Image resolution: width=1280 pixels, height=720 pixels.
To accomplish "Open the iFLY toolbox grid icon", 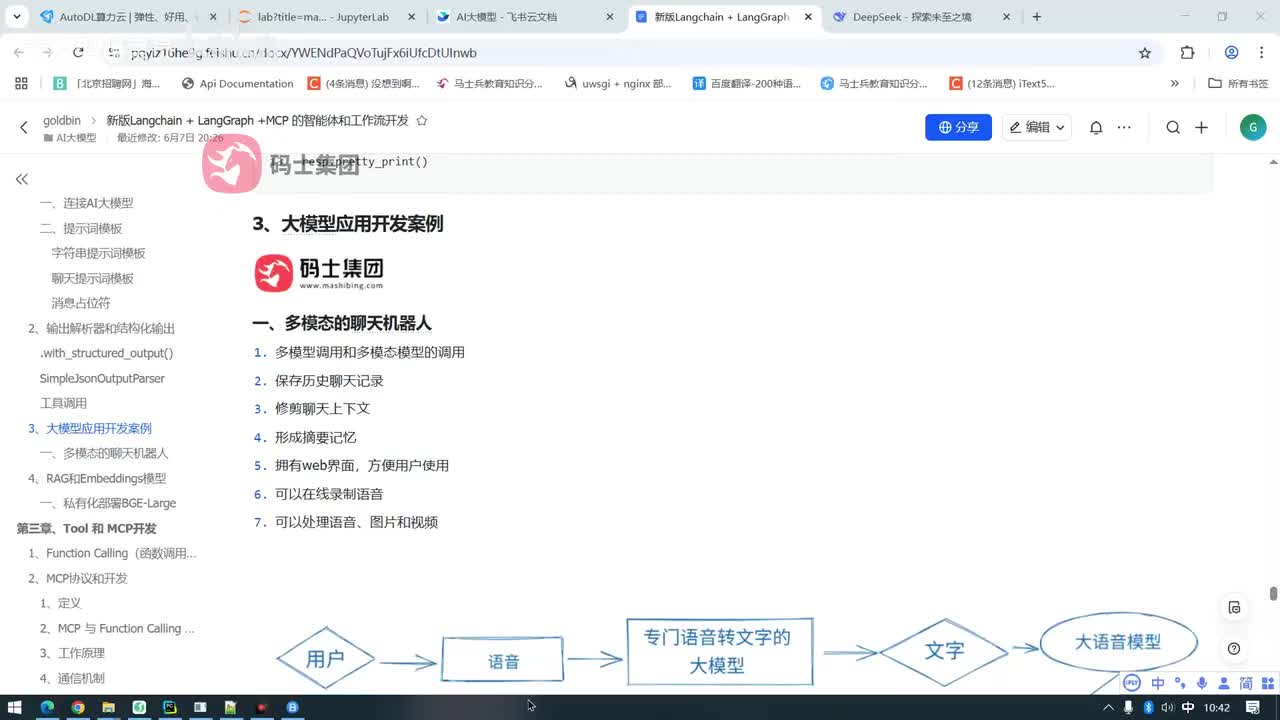I will tap(1268, 683).
